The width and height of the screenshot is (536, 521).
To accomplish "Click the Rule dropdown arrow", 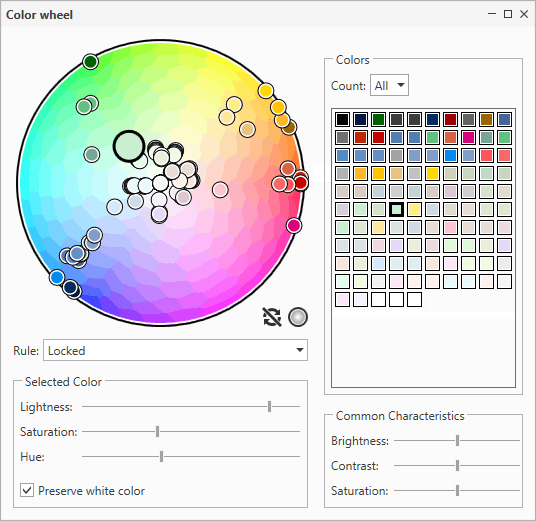I will pos(300,350).
